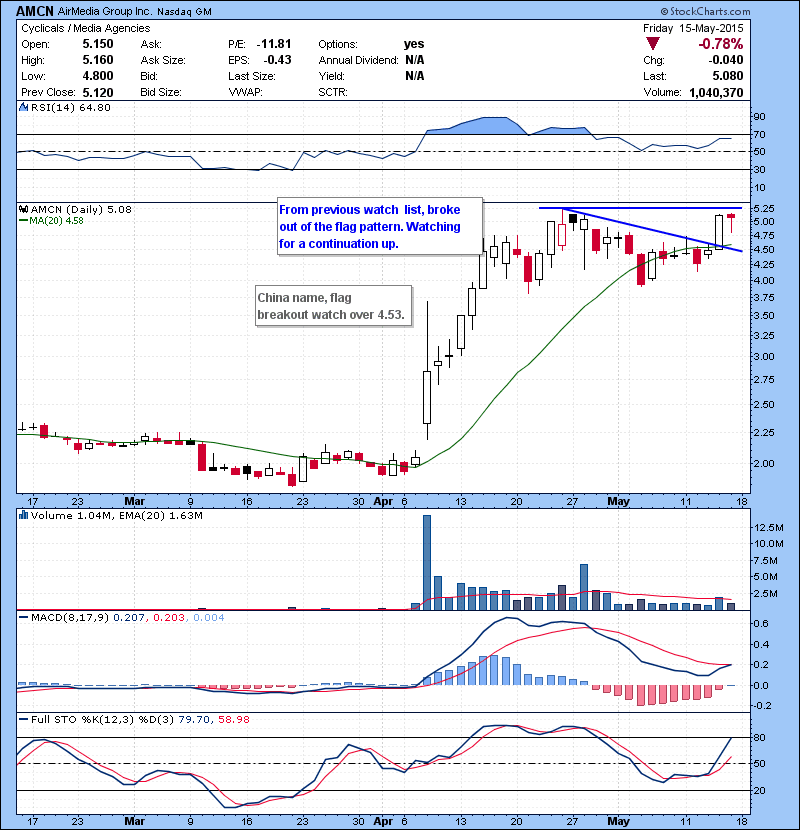Click the blue flag breakout annotation box
800x830 pixels.
point(380,227)
